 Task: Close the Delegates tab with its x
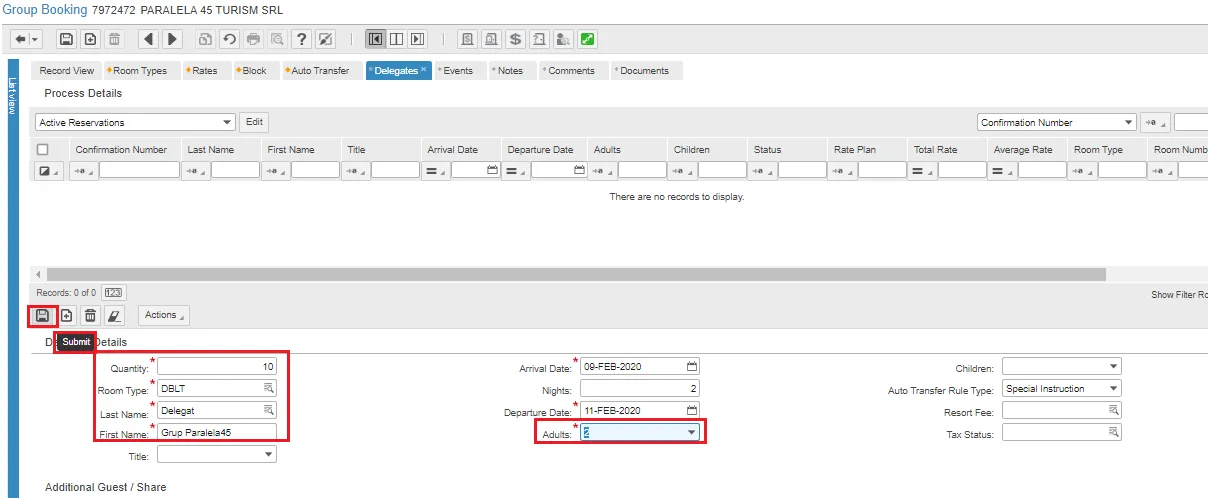tap(423, 70)
